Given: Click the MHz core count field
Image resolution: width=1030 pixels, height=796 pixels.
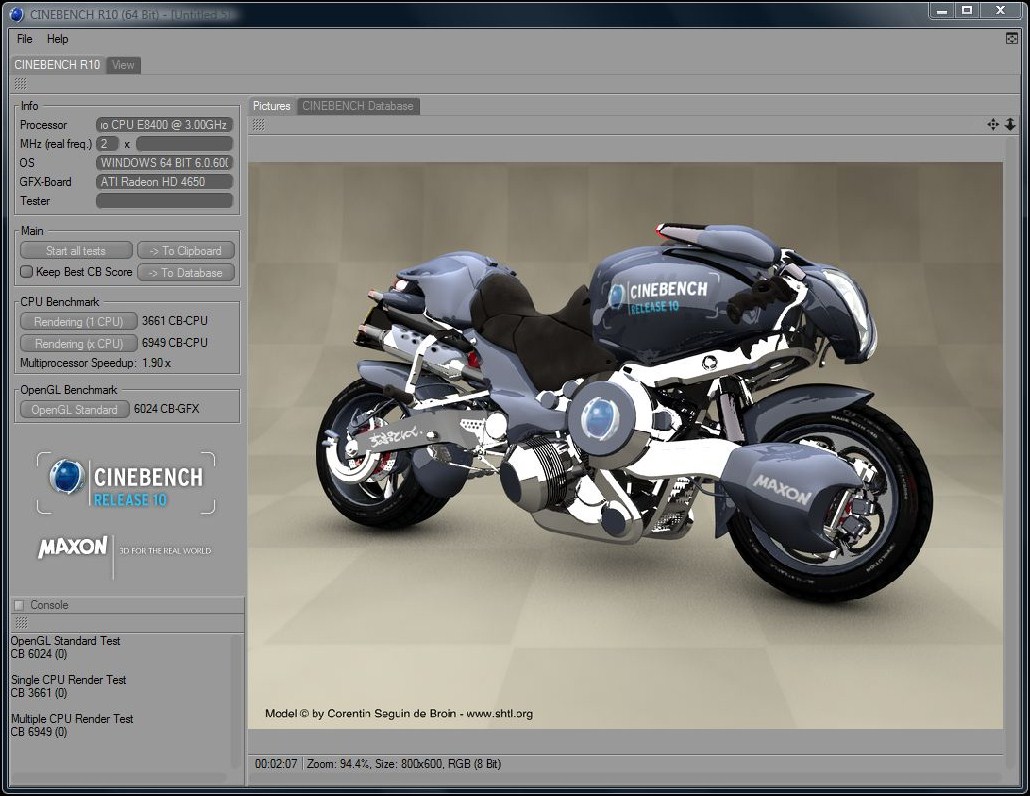Looking at the screenshot, I should [x=107, y=144].
